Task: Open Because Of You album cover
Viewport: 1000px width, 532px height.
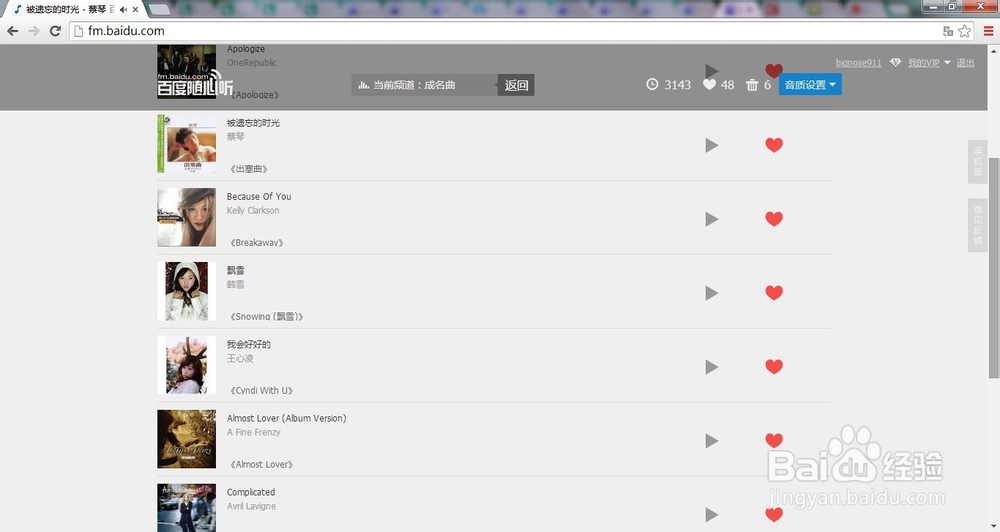Action: pos(187,218)
